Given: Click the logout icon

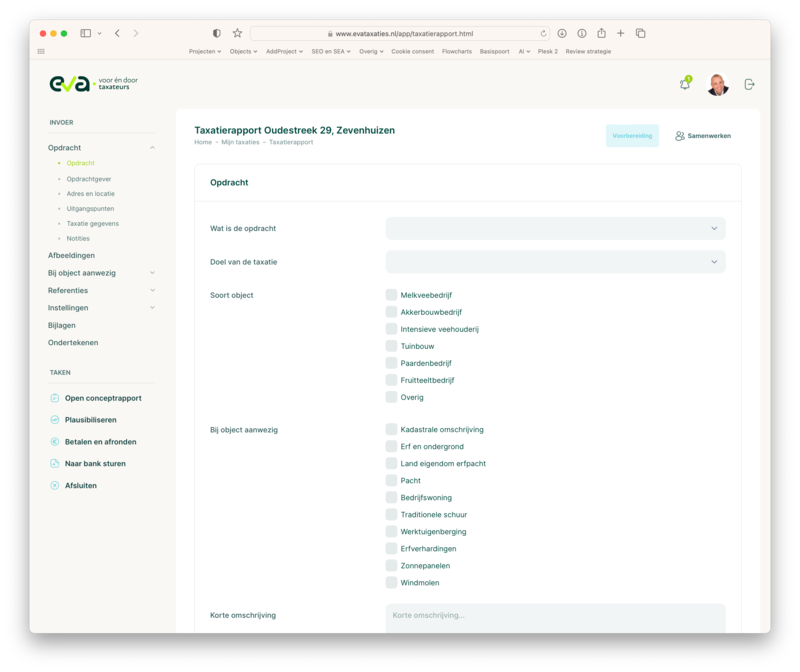Looking at the screenshot, I should point(749,84).
